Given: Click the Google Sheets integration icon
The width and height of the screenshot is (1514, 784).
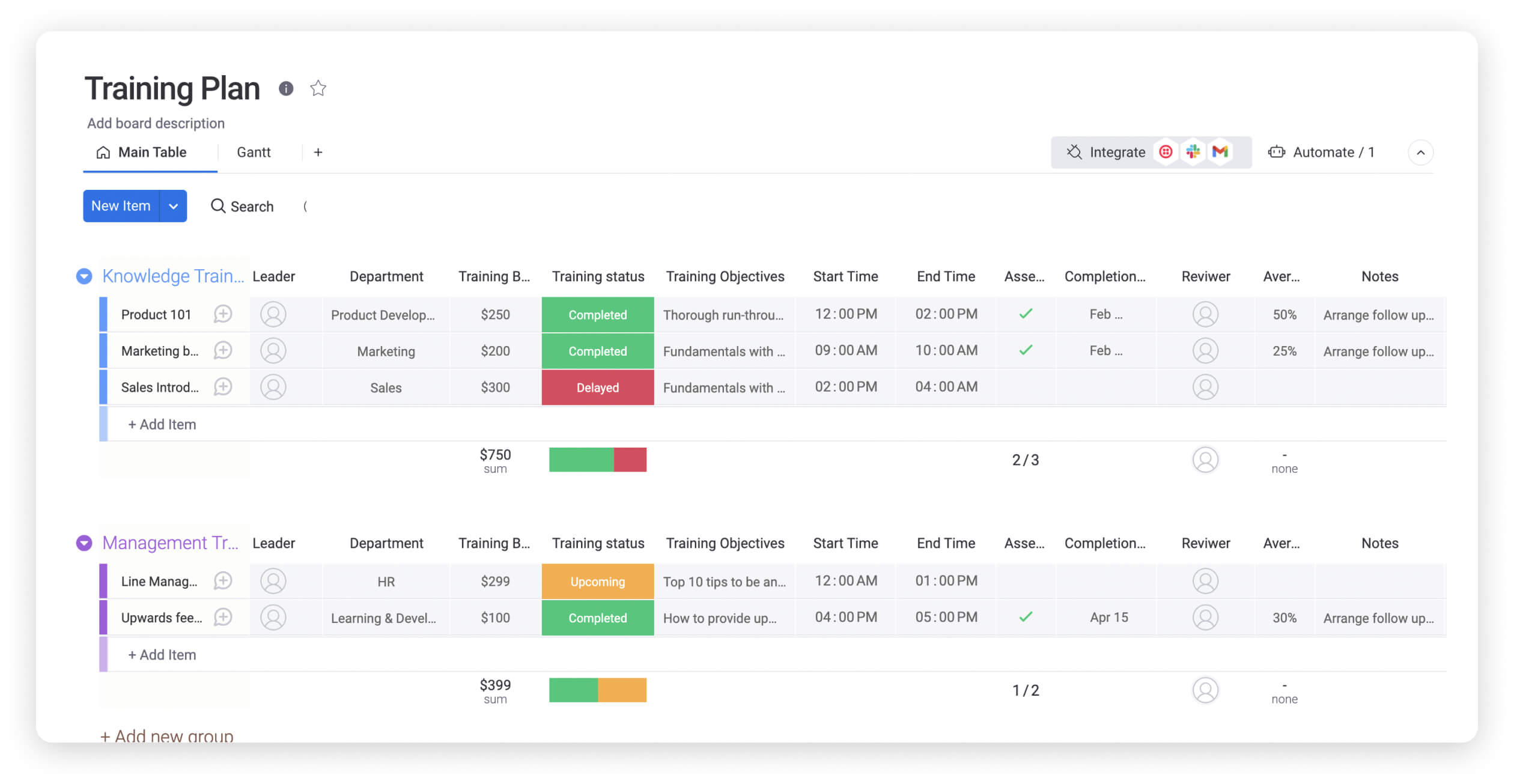Looking at the screenshot, I should [x=1222, y=152].
